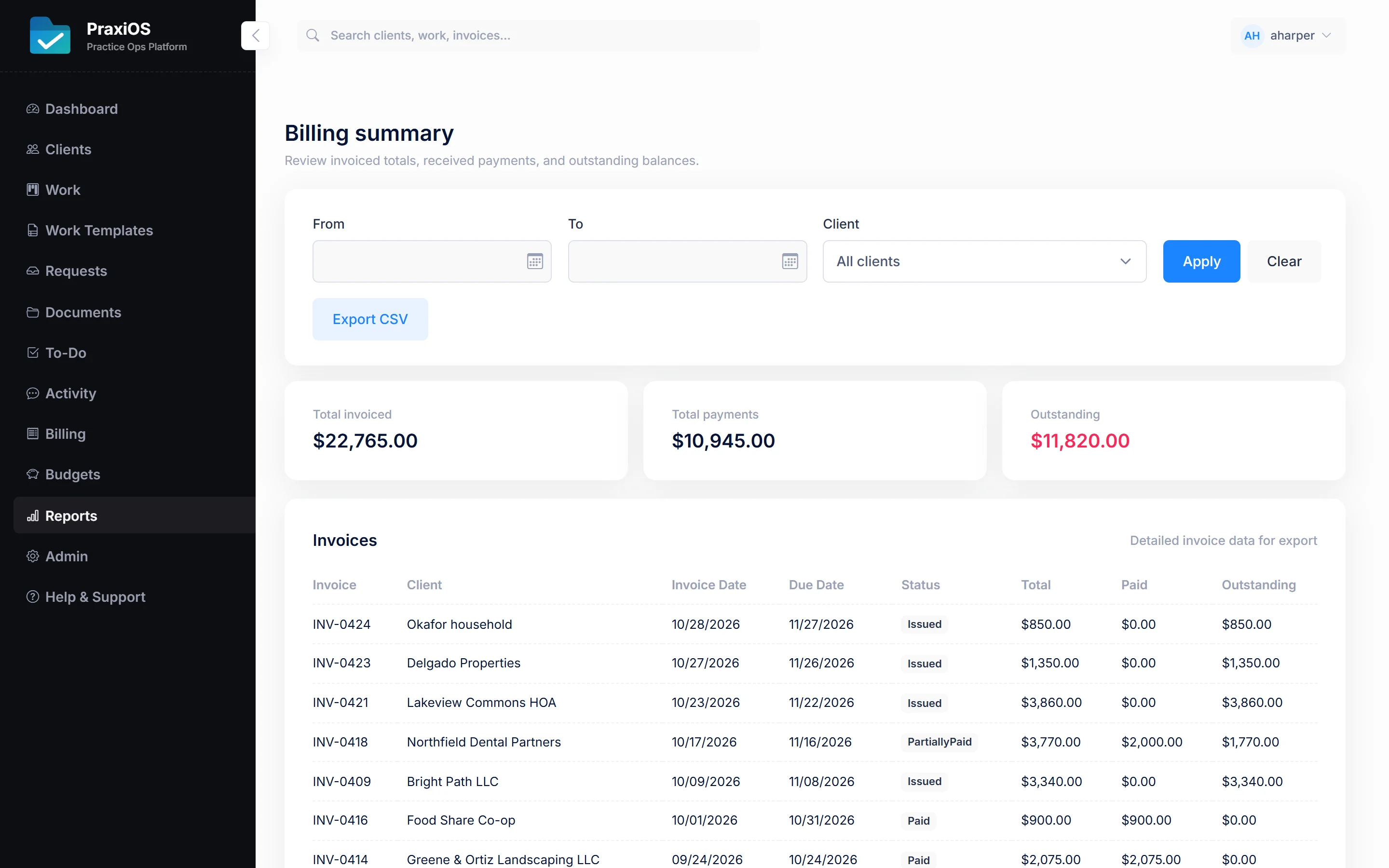This screenshot has width=1389, height=868.
Task: Open the From date calendar picker
Action: [535, 261]
